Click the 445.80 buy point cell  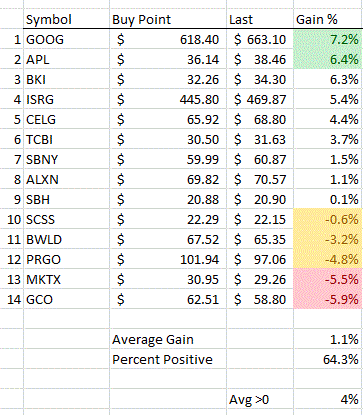[x=168, y=99]
